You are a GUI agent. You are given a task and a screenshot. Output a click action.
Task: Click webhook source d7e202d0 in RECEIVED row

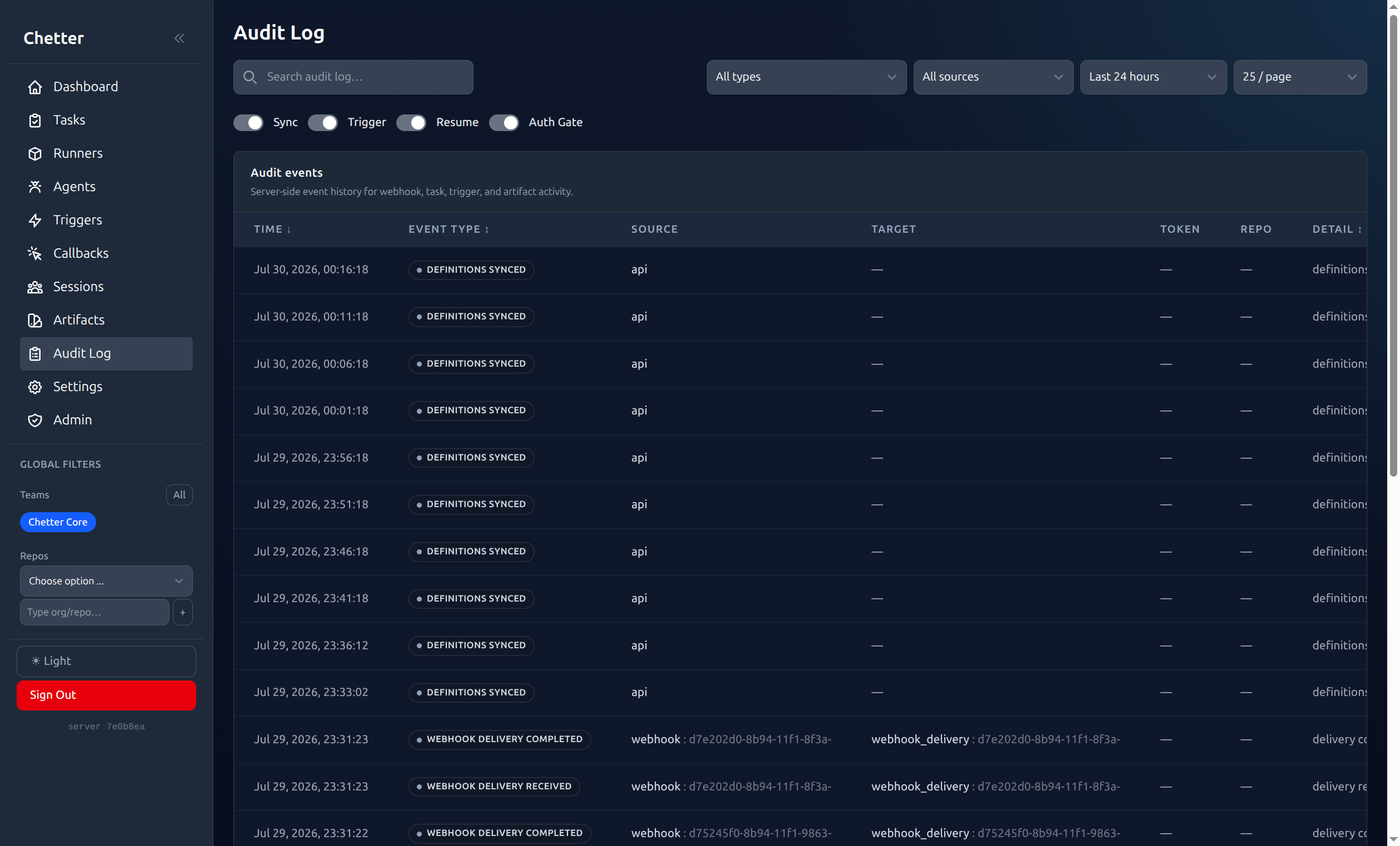[x=731, y=787]
